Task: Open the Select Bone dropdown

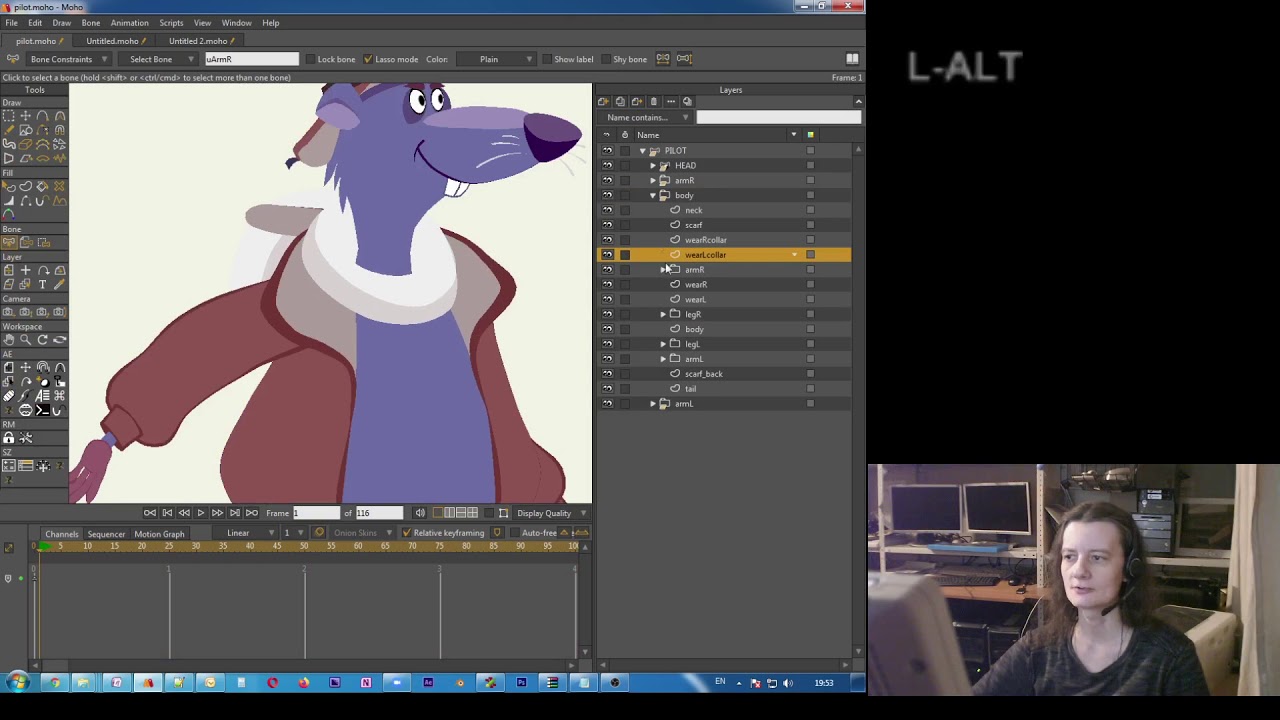Action: point(157,59)
